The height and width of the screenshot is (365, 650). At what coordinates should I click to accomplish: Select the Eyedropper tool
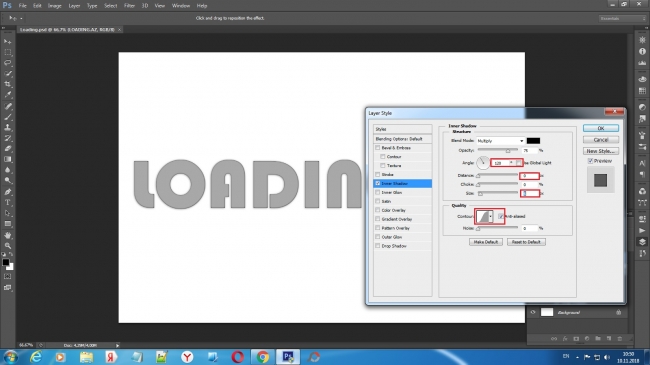(7, 95)
